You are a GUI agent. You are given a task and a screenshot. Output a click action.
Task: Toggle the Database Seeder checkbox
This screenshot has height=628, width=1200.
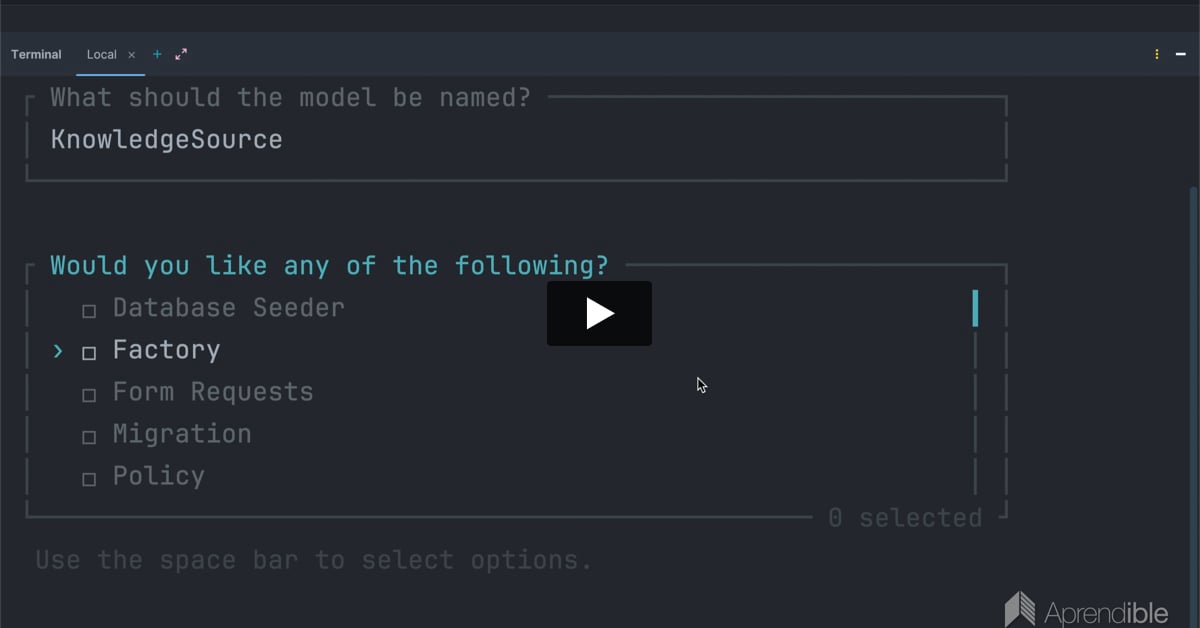click(89, 311)
